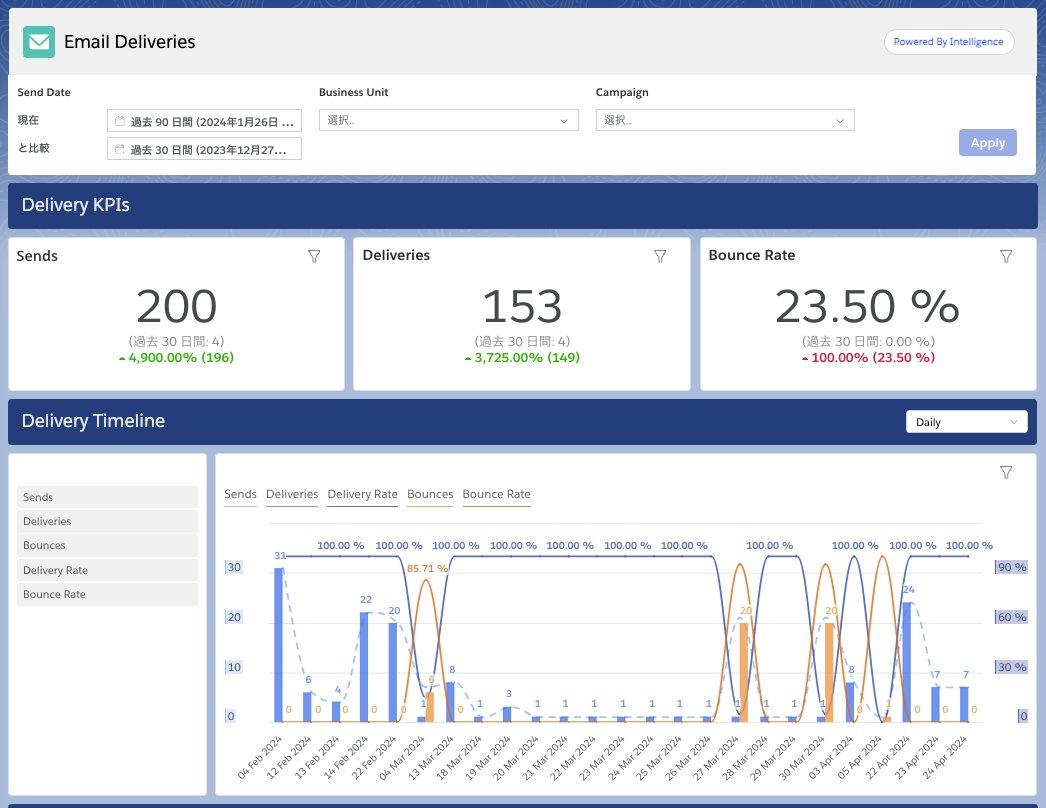This screenshot has width=1046, height=808.
Task: Expand the Business Unit dropdown
Action: [448, 120]
